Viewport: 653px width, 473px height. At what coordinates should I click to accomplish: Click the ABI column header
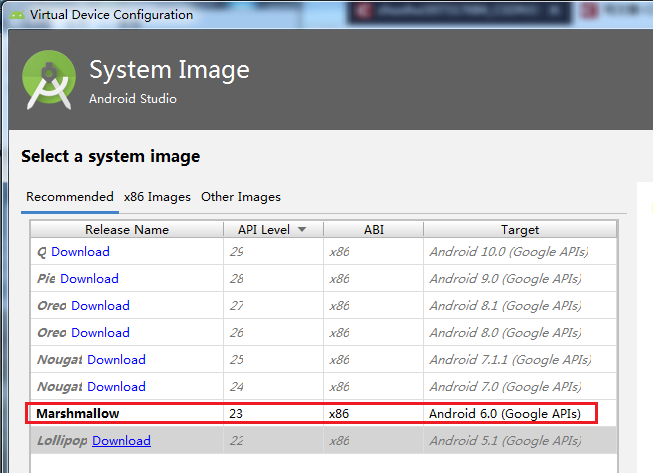[x=374, y=229]
